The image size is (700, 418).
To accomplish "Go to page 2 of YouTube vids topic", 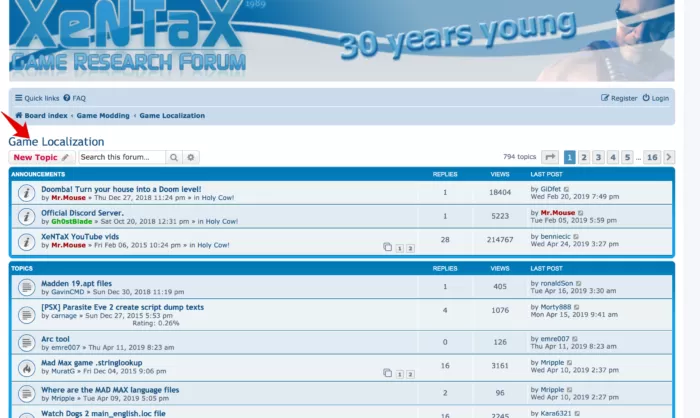I will coord(410,248).
